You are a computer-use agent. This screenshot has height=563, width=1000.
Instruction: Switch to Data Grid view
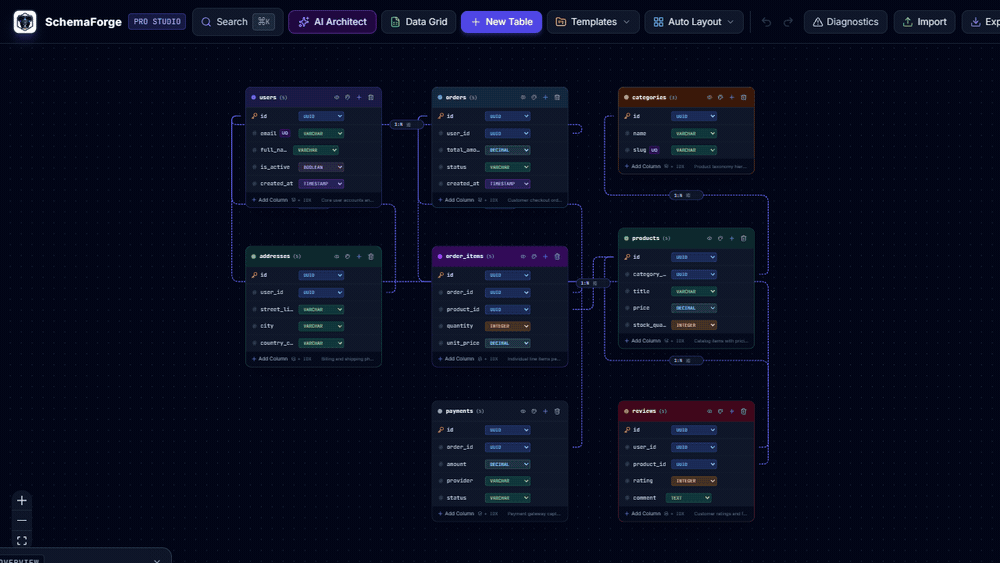pyautogui.click(x=418, y=22)
